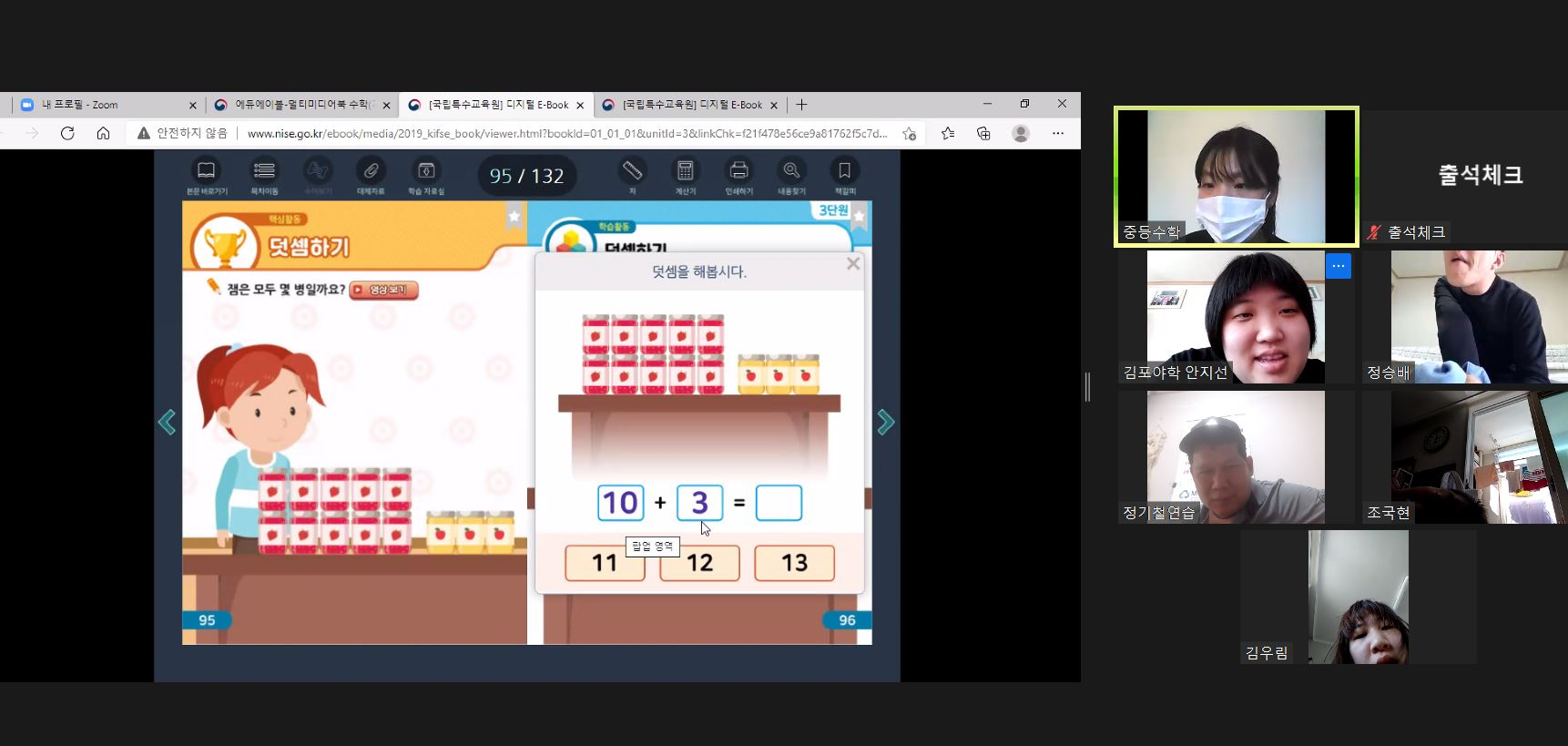This screenshot has width=1568, height=746.
Task: Click the 안전하지 않음 security warning
Action: point(182,133)
